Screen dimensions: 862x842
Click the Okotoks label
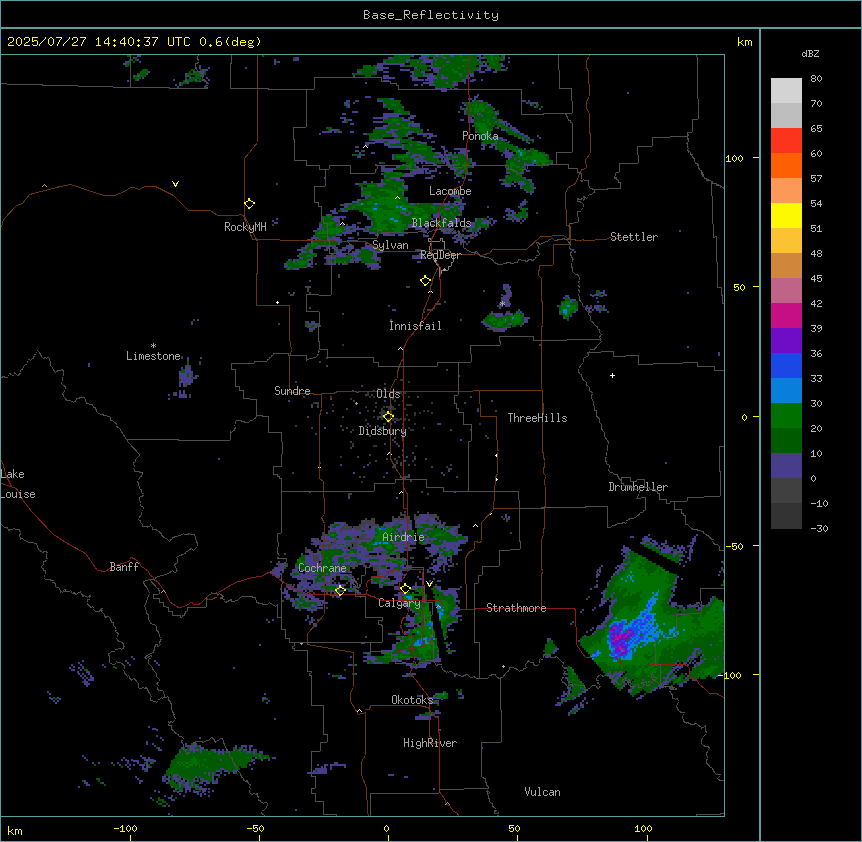pyautogui.click(x=412, y=700)
